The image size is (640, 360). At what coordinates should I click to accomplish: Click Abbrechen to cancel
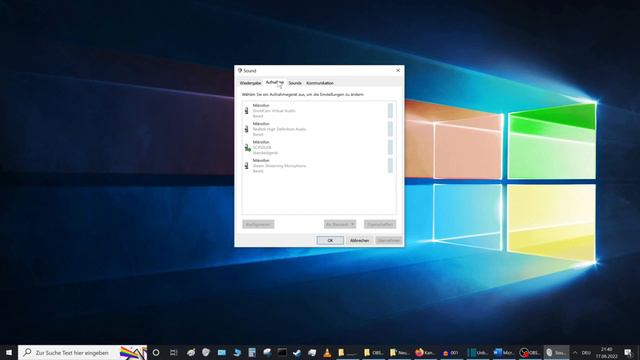(x=359, y=240)
